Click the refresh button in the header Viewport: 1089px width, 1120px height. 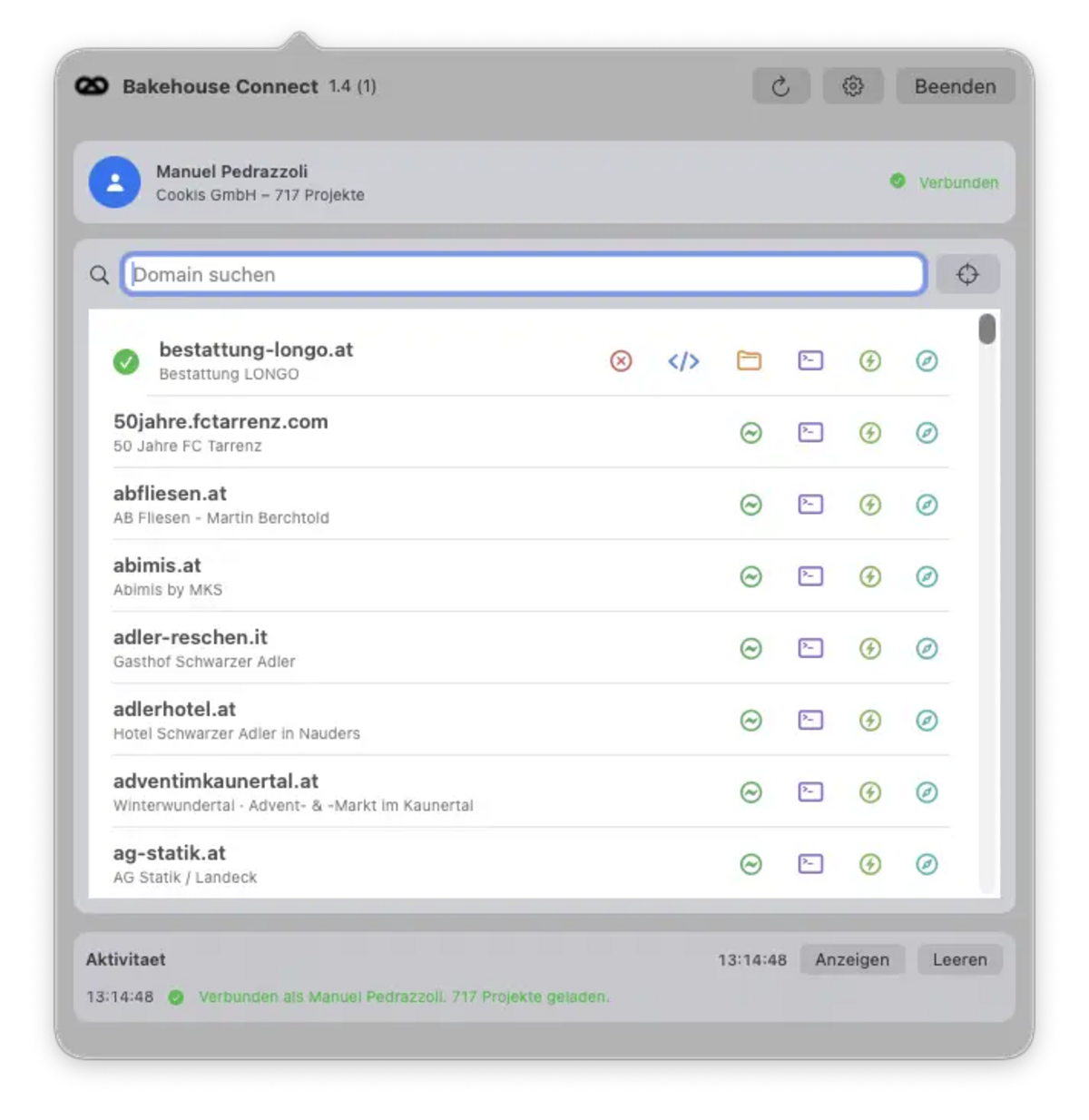[780, 86]
